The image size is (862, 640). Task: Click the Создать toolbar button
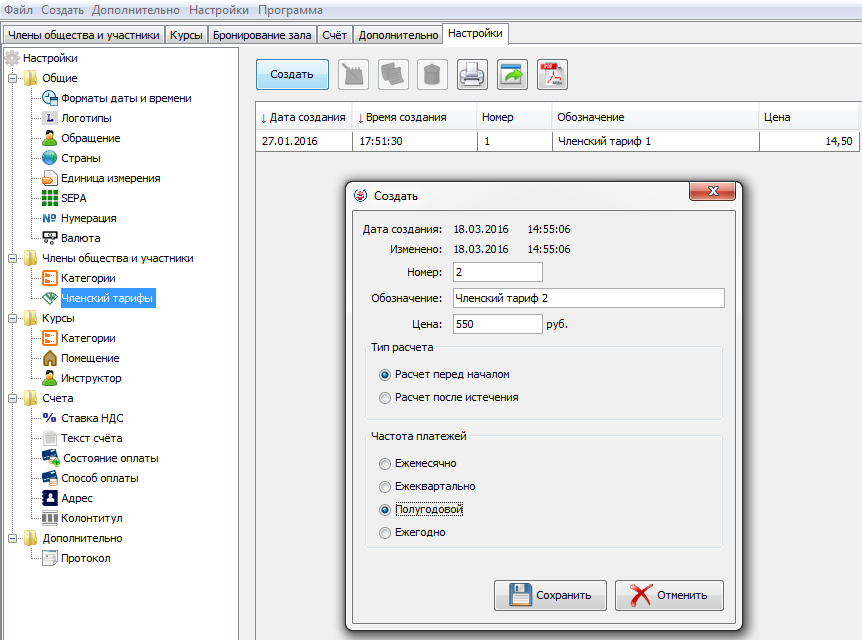point(292,74)
